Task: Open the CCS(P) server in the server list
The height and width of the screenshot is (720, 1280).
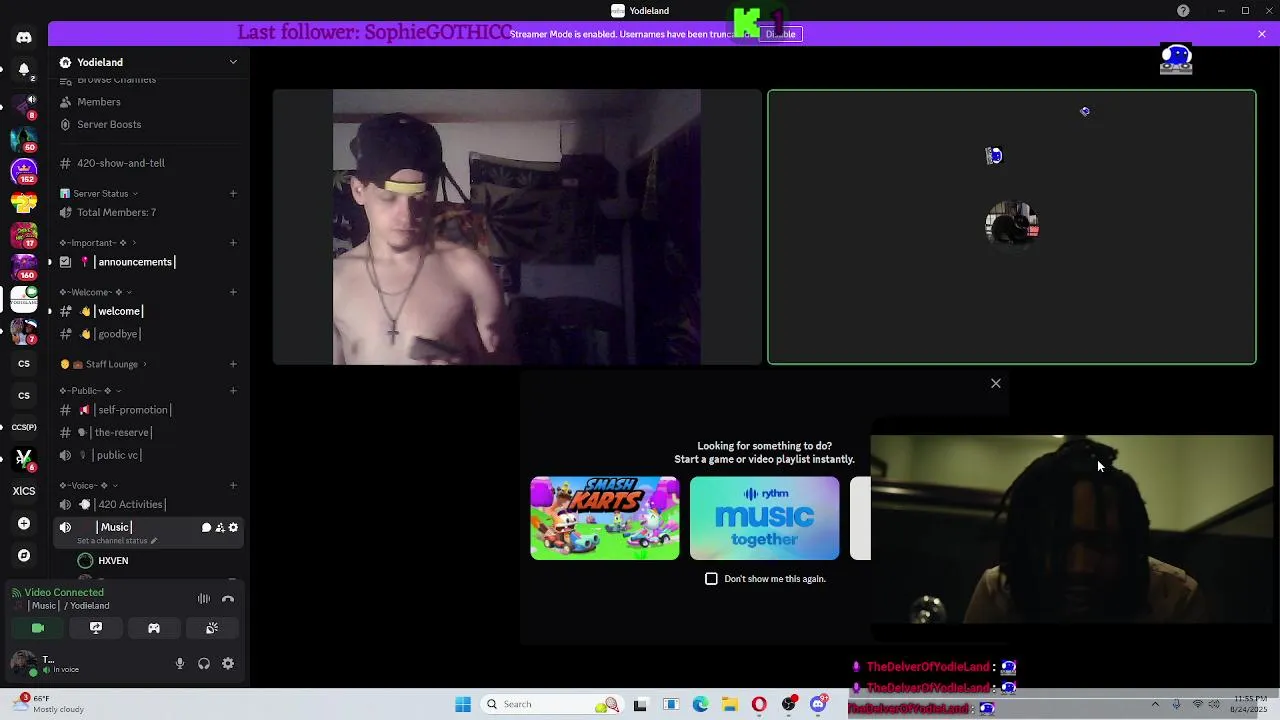Action: point(24,427)
